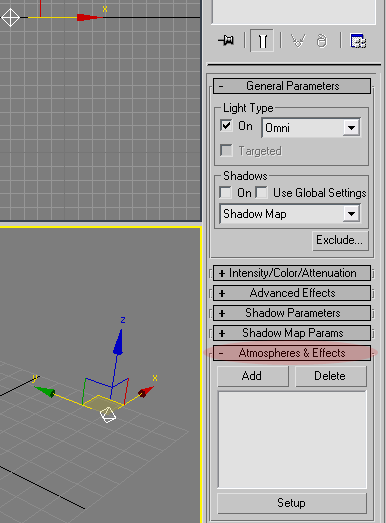Check Use Global Settings for shadows
Viewport: 386px width, 523px height.
point(262,192)
